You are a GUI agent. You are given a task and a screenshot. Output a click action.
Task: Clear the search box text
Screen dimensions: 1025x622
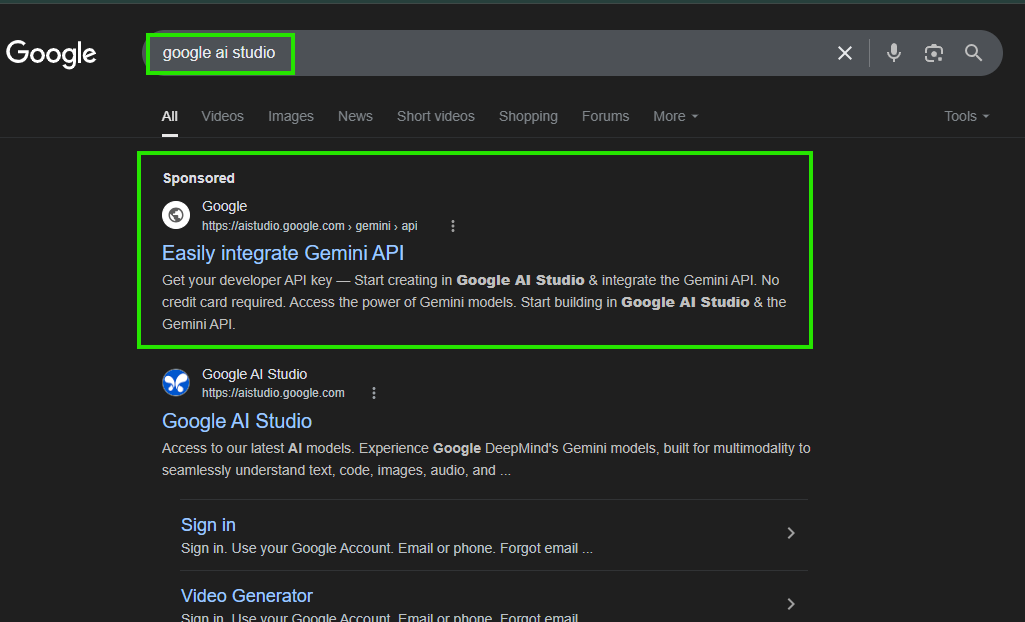(845, 53)
